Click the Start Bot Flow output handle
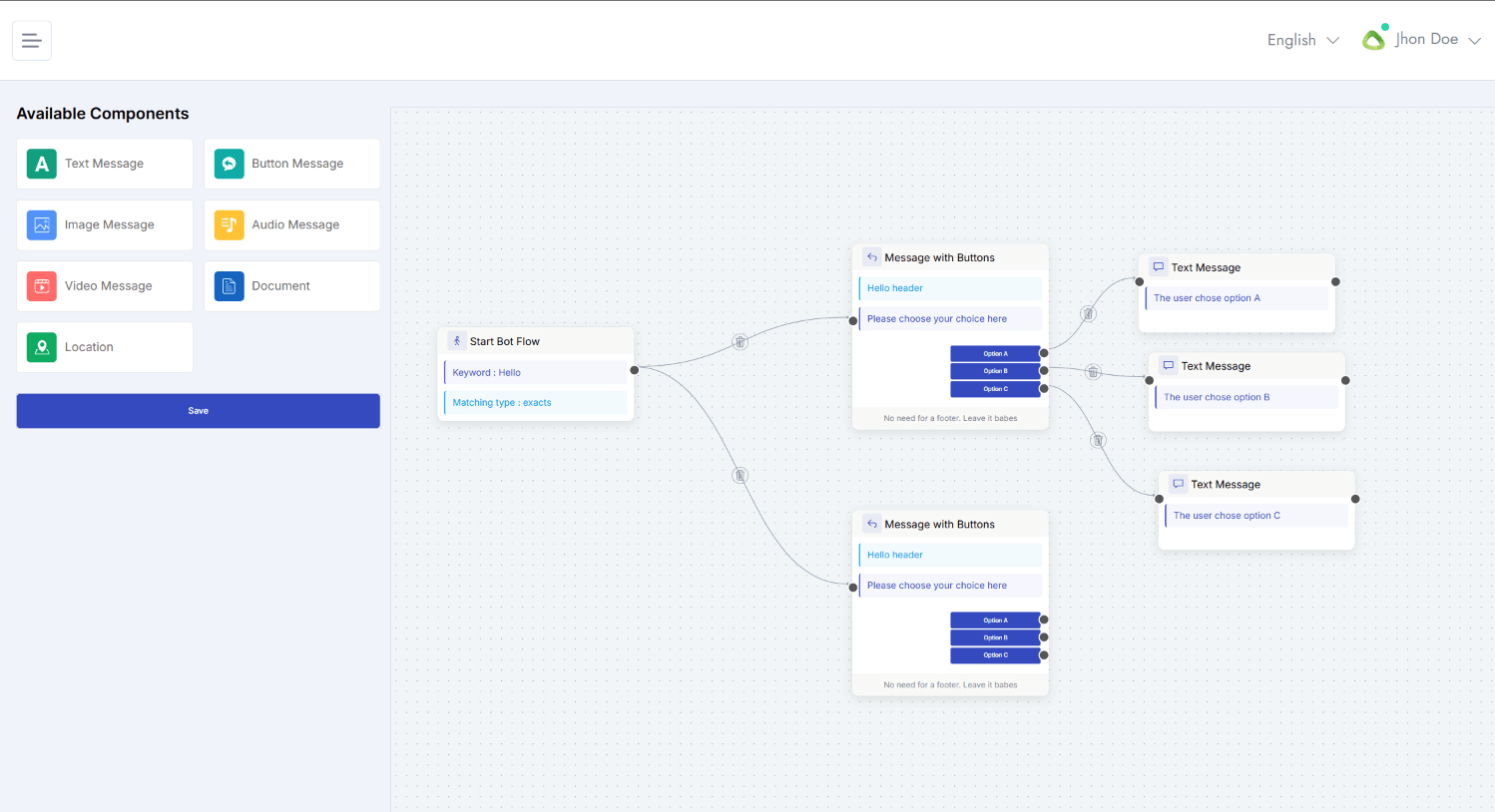 634,370
